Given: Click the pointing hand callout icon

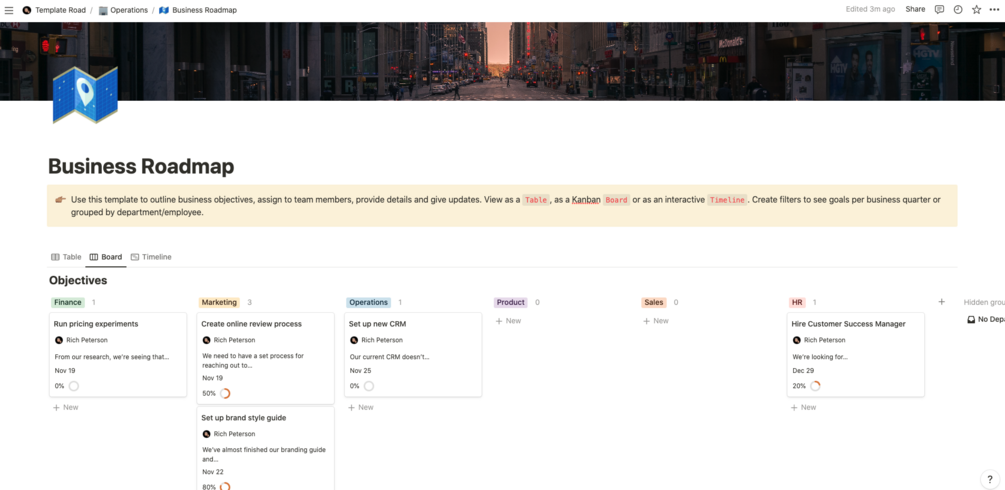Looking at the screenshot, I should [x=60, y=199].
